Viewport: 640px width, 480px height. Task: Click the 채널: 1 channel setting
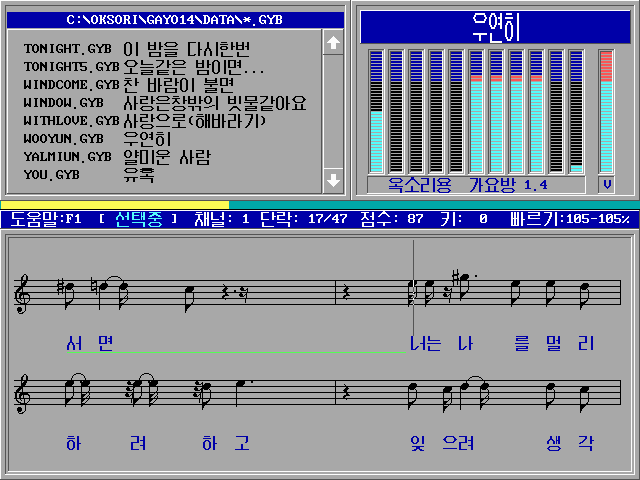[222, 219]
